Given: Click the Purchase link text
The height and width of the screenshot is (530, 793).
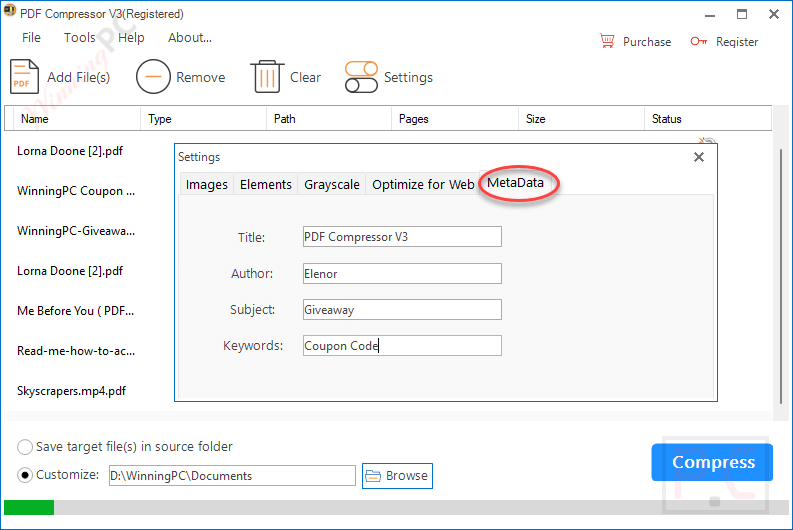Looking at the screenshot, I should pos(647,42).
